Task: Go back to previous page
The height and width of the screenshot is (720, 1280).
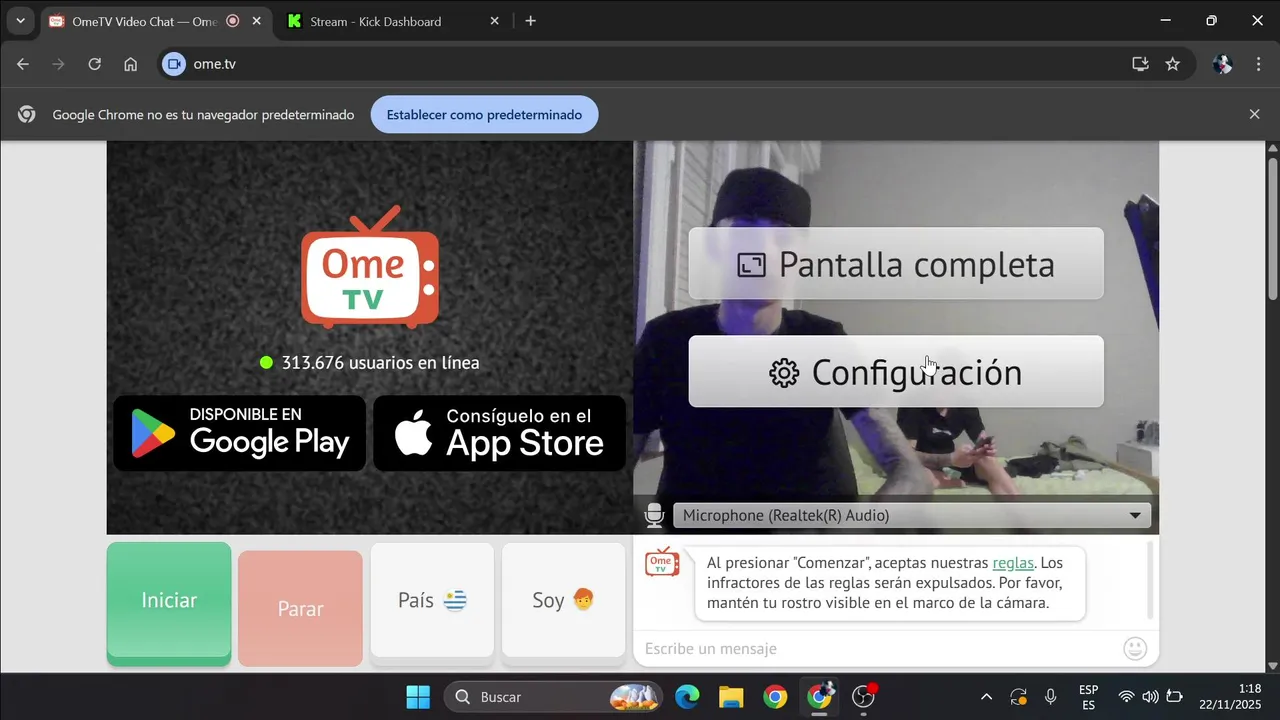Action: tap(23, 64)
